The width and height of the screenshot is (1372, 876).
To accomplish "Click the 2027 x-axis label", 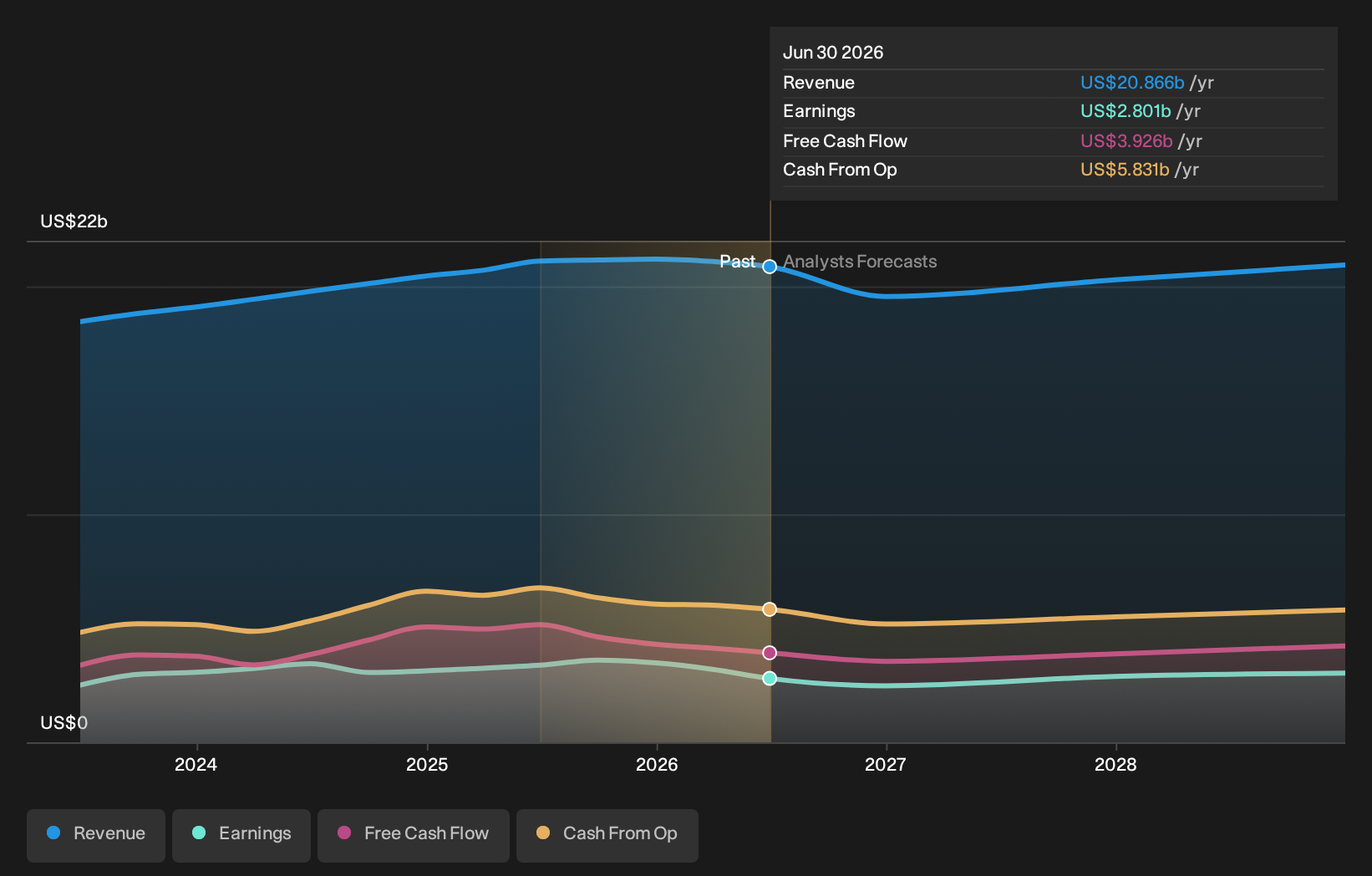I will coord(886,764).
